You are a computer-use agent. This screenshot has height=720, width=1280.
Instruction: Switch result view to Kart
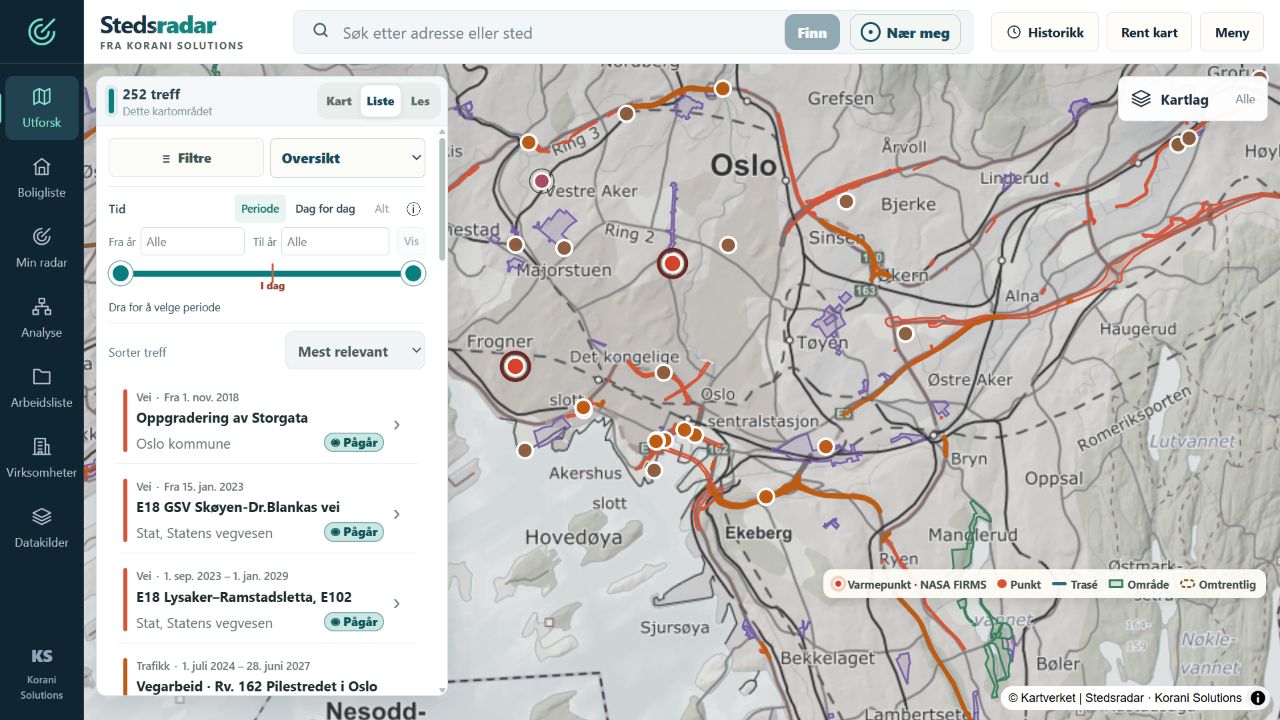(x=339, y=101)
